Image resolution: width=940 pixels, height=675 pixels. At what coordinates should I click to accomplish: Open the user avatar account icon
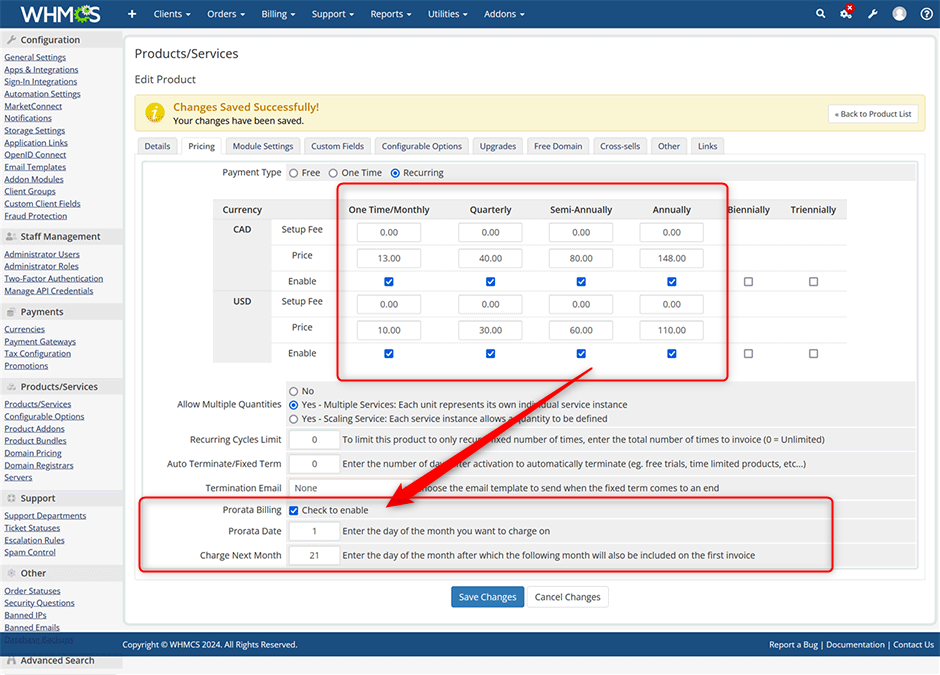pyautogui.click(x=899, y=14)
